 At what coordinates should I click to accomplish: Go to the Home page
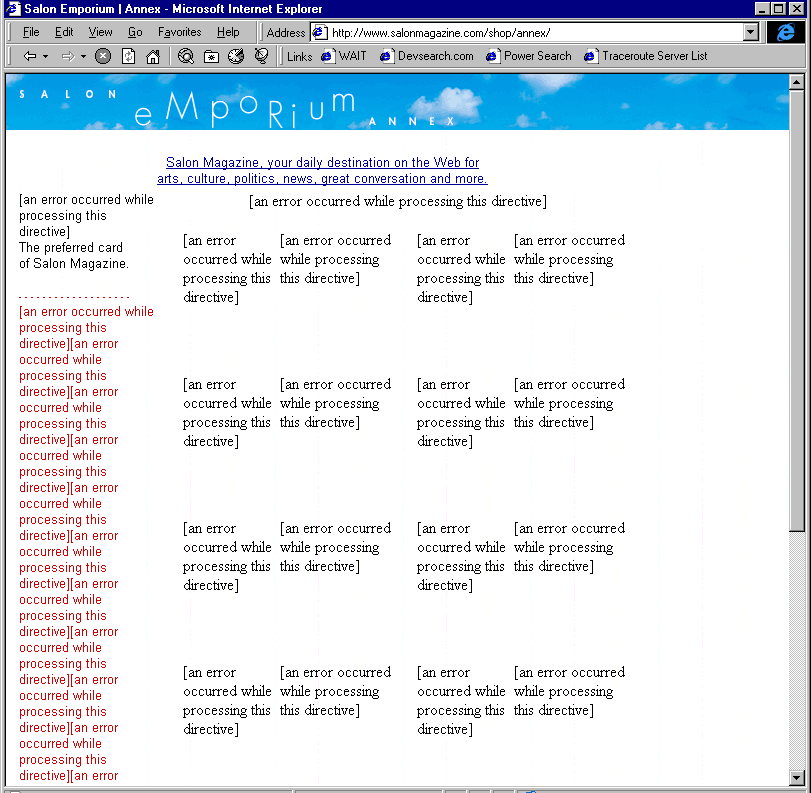click(x=153, y=56)
